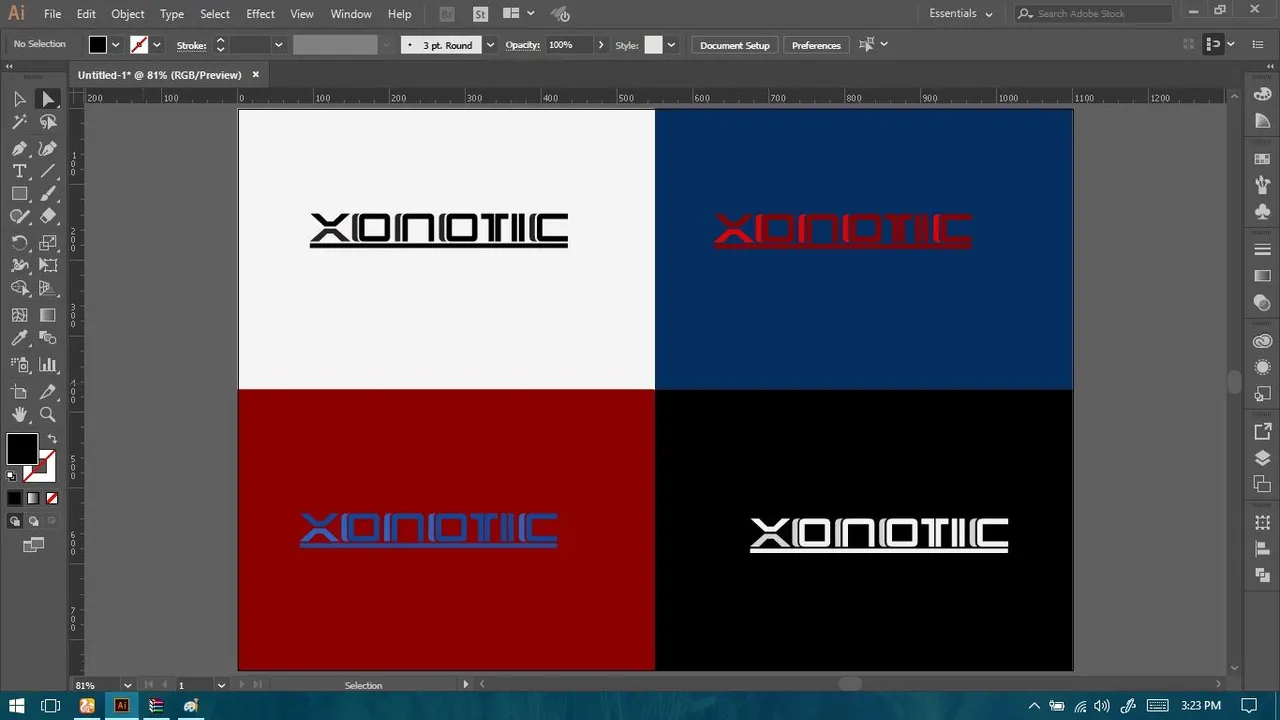
Task: Select the Artboard tool
Action: click(x=19, y=392)
